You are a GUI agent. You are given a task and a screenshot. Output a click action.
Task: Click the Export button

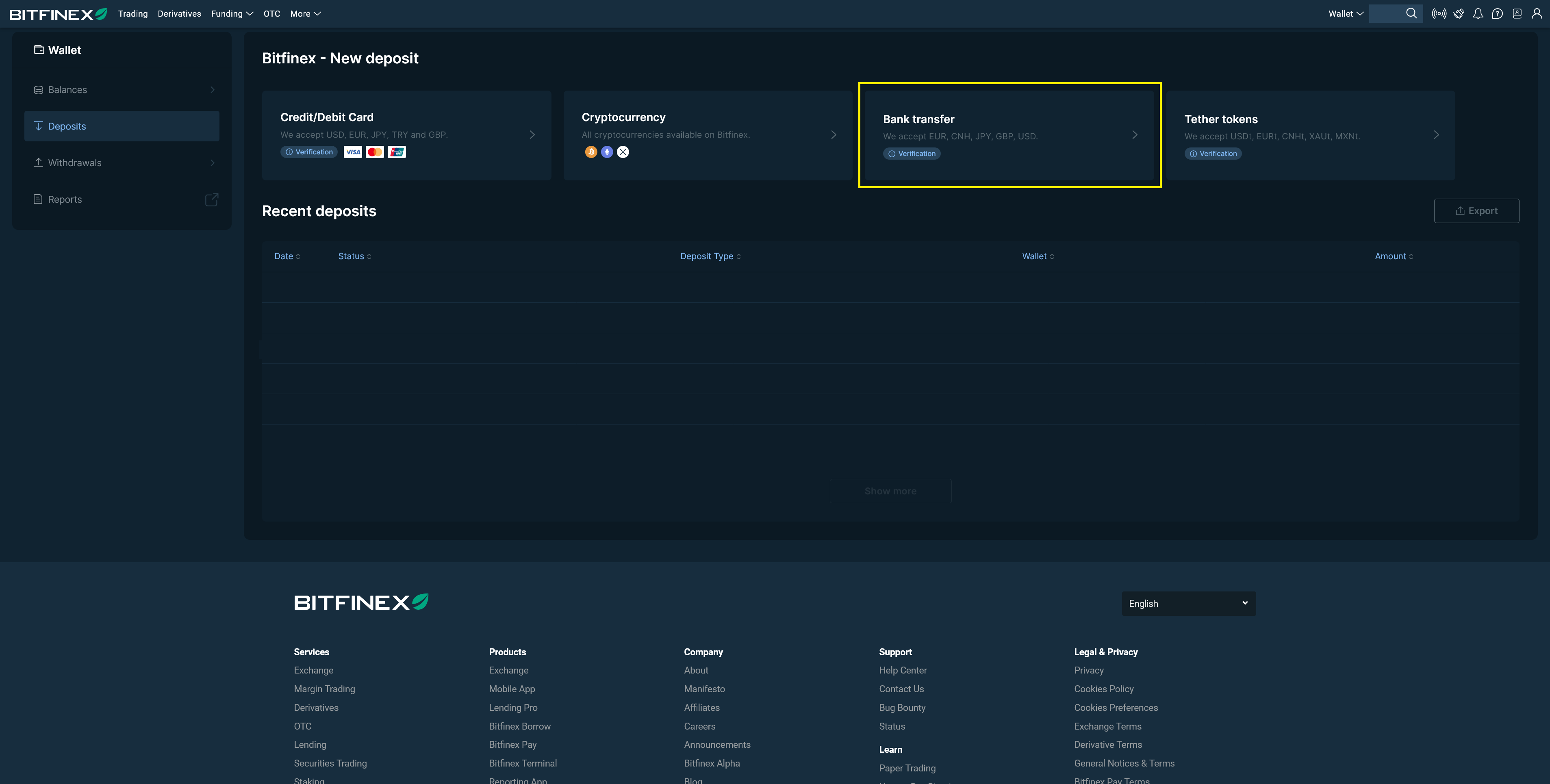(1476, 211)
